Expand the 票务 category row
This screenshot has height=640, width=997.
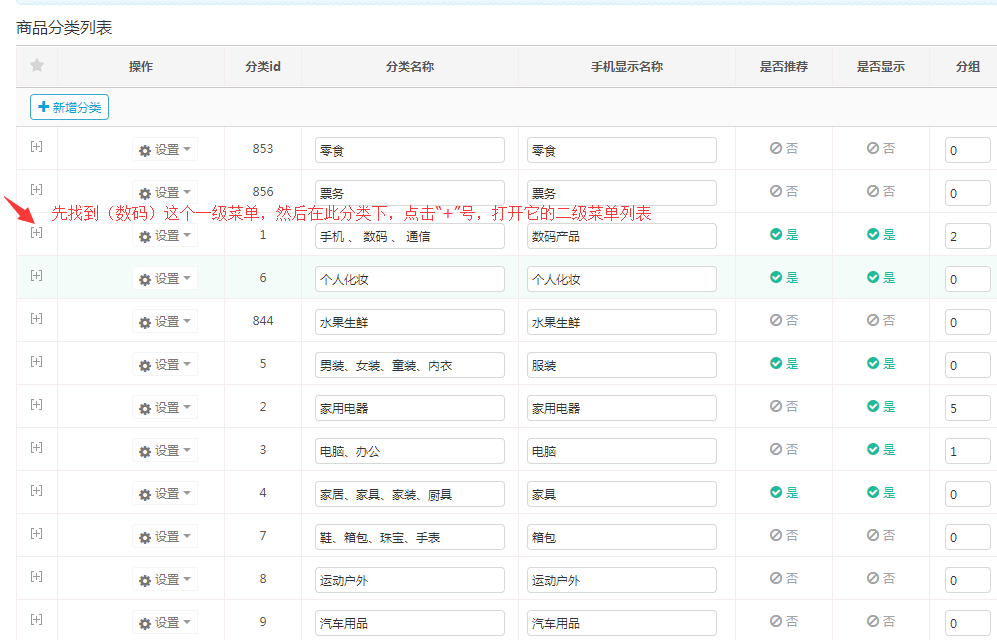coord(36,189)
